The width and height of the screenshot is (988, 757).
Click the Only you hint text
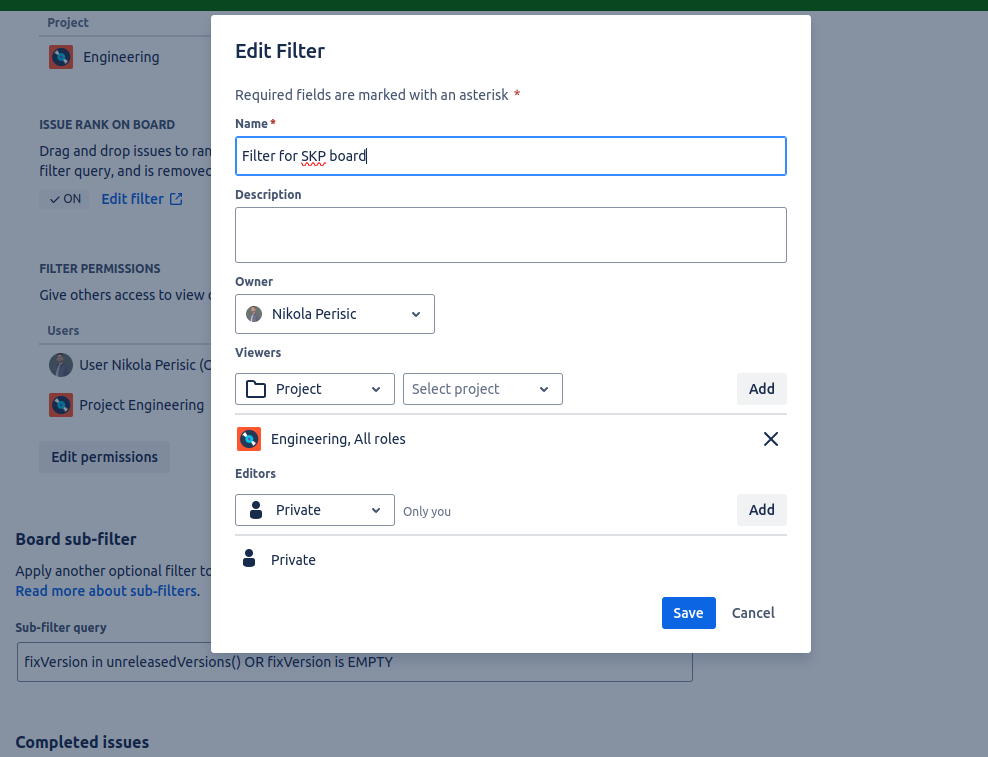(427, 511)
